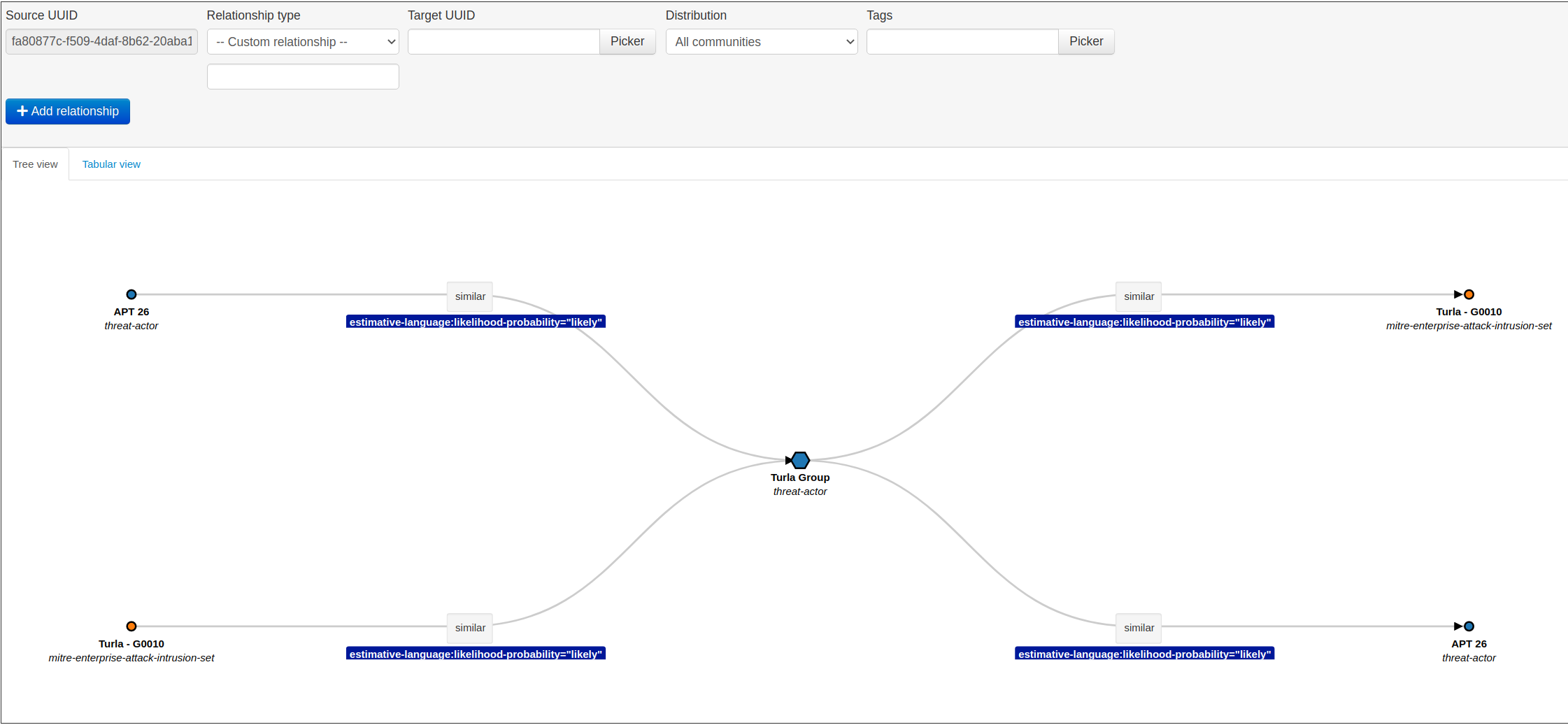Focus the Tags input field

[x=962, y=42]
